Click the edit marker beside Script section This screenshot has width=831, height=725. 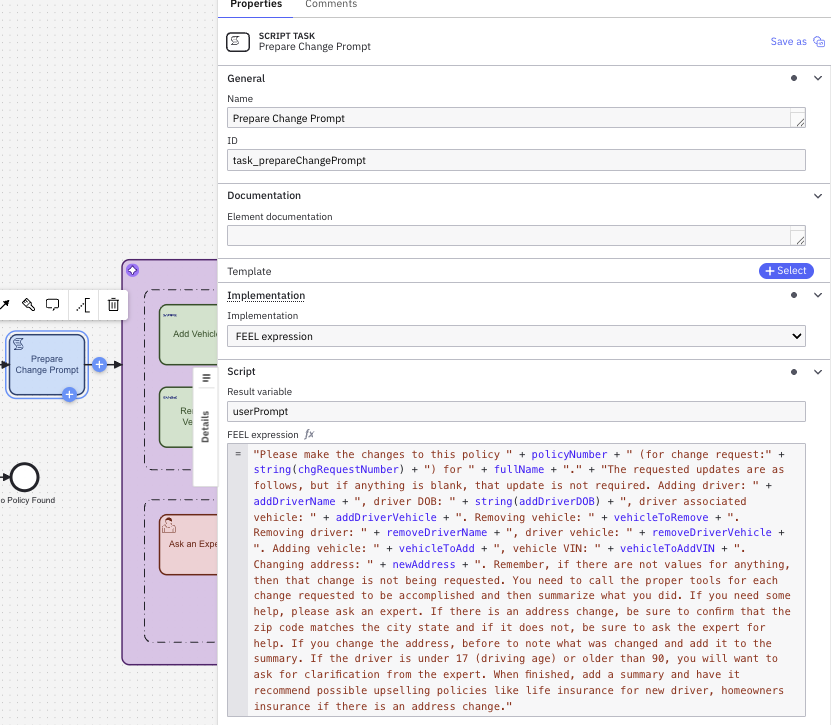(x=794, y=372)
